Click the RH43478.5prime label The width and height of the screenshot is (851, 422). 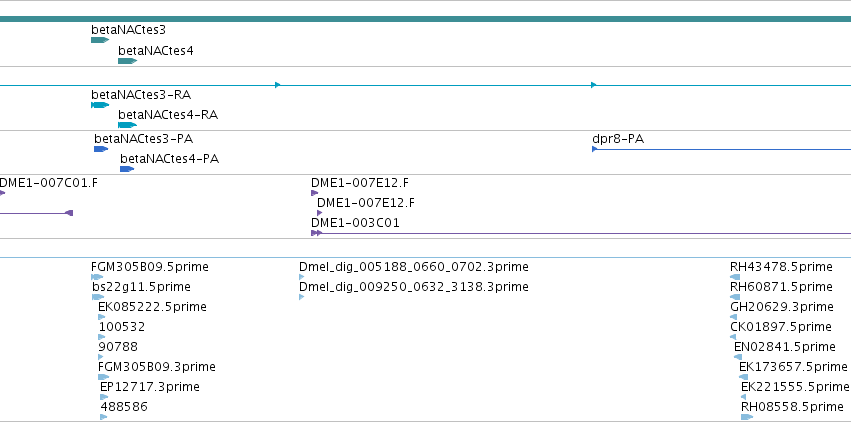(781, 267)
